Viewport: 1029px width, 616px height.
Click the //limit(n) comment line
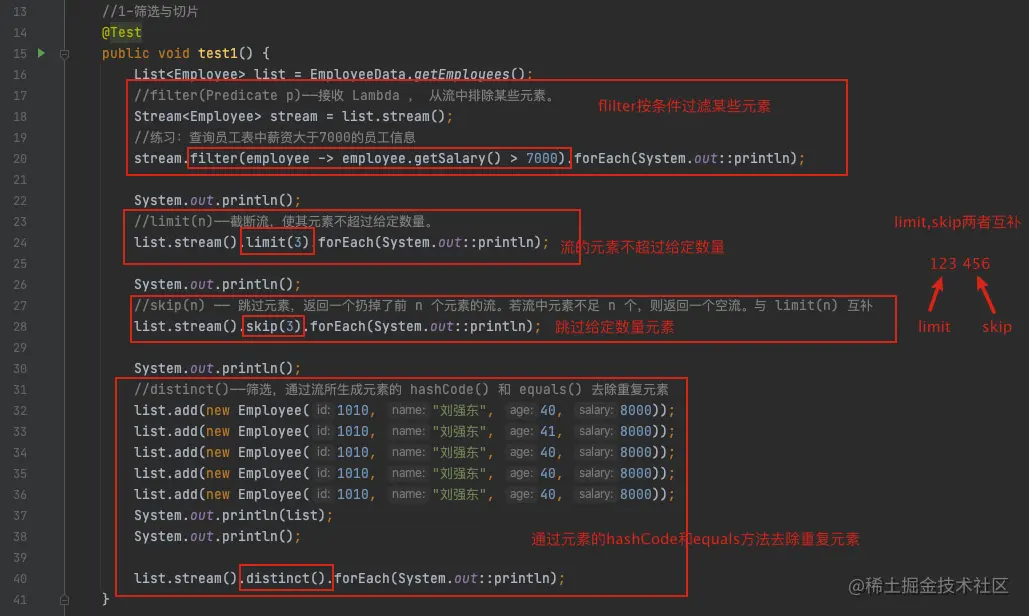click(284, 221)
